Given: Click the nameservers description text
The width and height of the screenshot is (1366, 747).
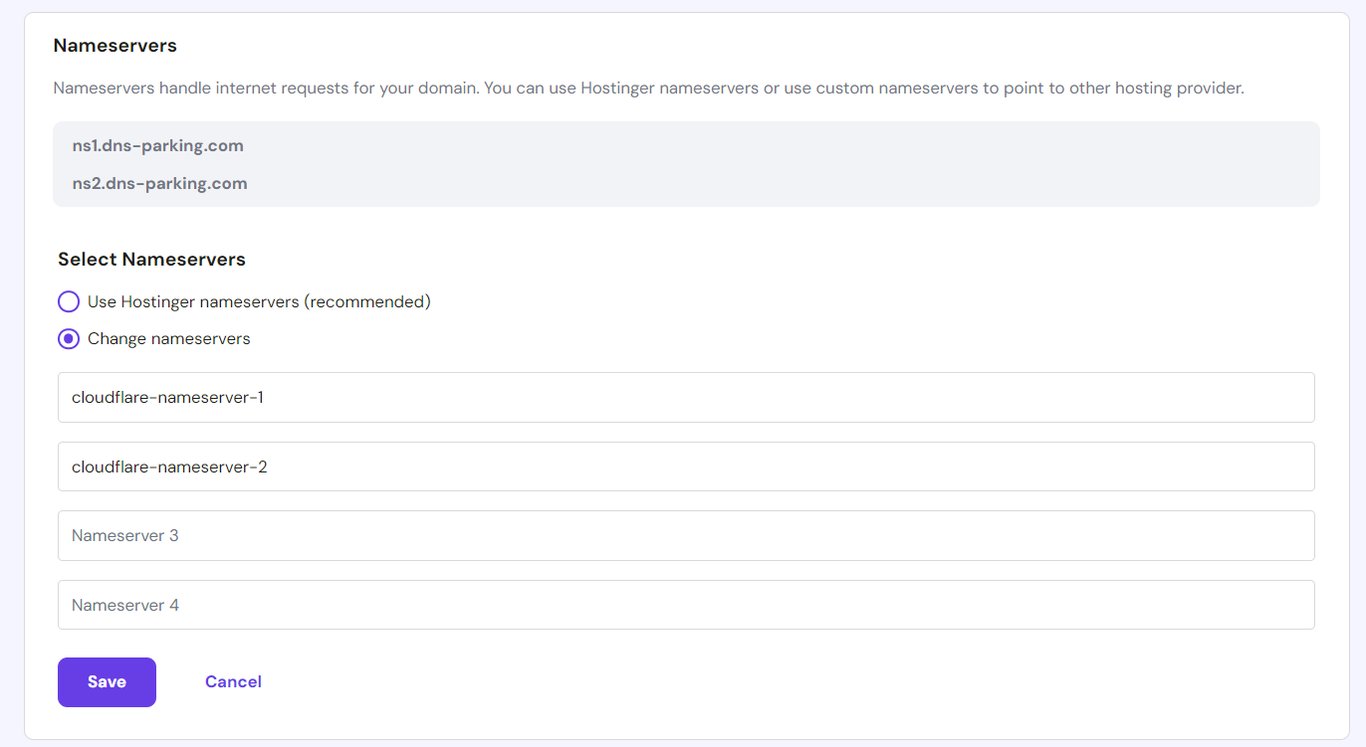Looking at the screenshot, I should pyautogui.click(x=649, y=87).
